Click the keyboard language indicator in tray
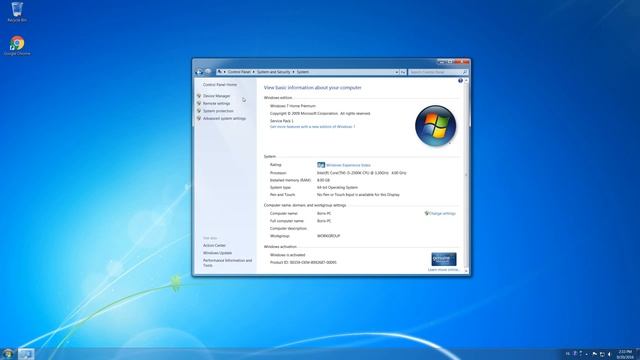This screenshot has width=640, height=360. (x=568, y=354)
